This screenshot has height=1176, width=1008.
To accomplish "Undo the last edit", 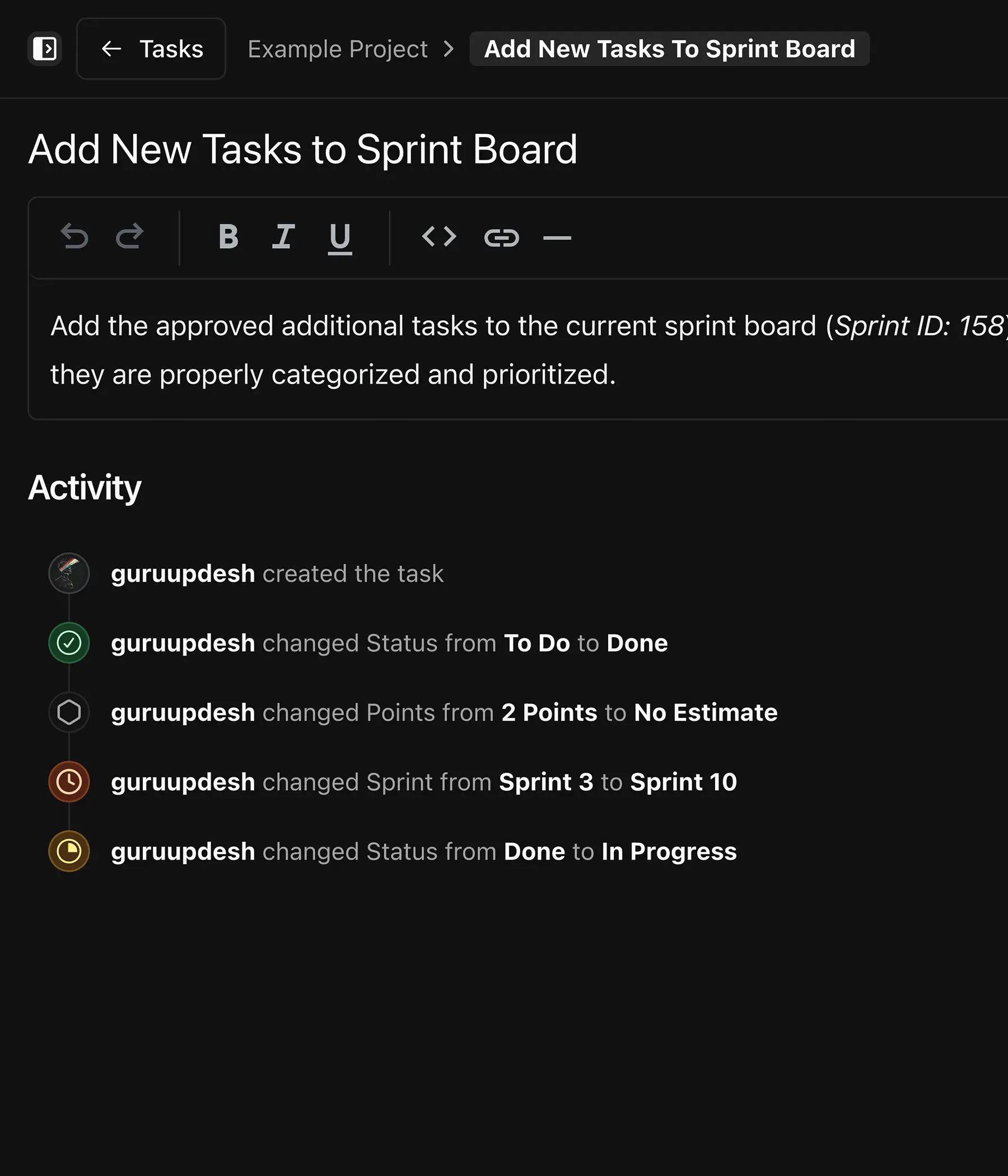I will pos(74,237).
